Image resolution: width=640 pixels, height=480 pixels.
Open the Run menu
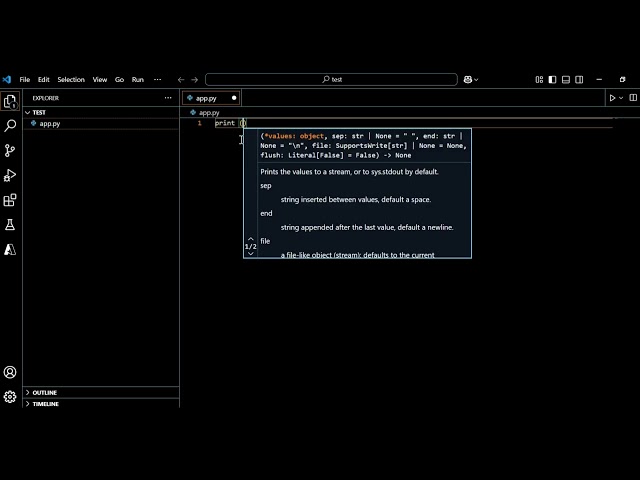point(138,80)
